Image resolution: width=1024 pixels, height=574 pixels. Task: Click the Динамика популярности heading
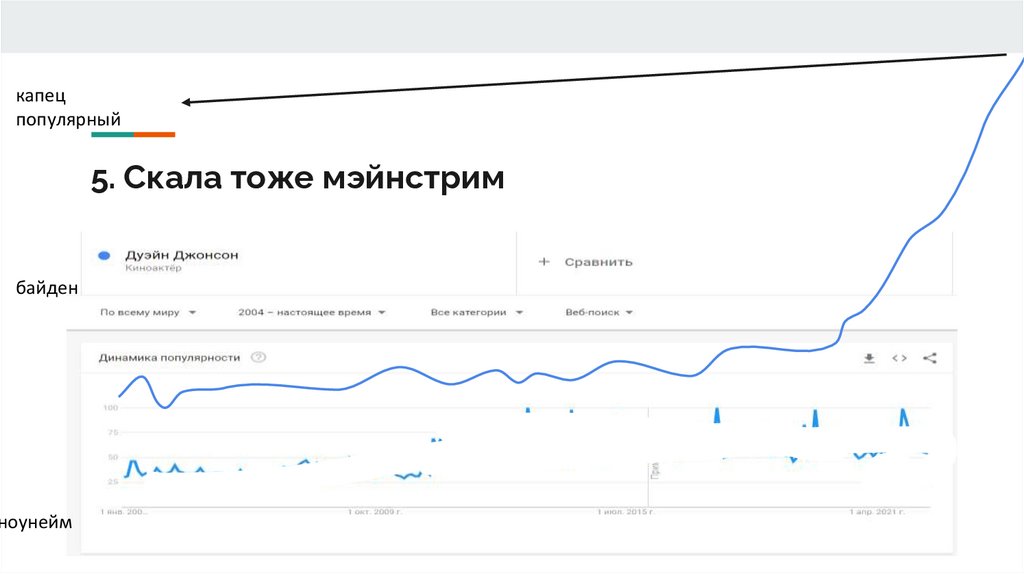(169, 357)
